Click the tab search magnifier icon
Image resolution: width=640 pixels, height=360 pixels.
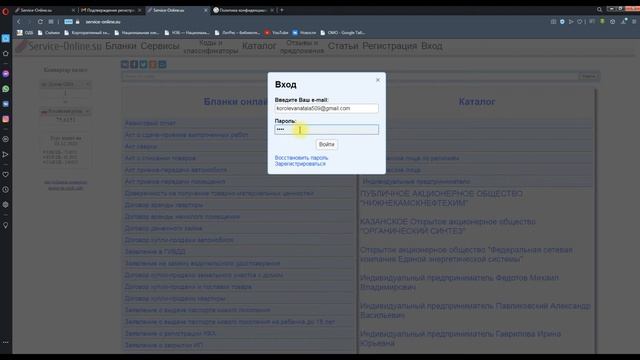coord(599,9)
